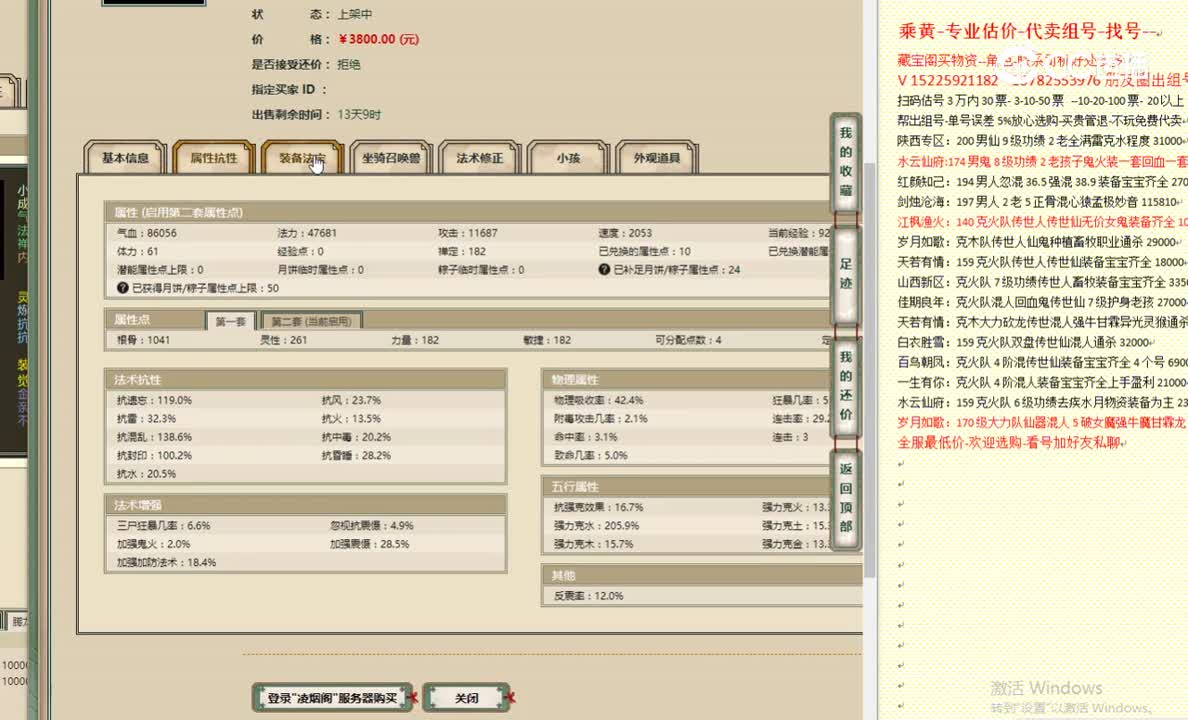Open 我的还价 side button
The height and width of the screenshot is (720, 1188).
(x=846, y=386)
